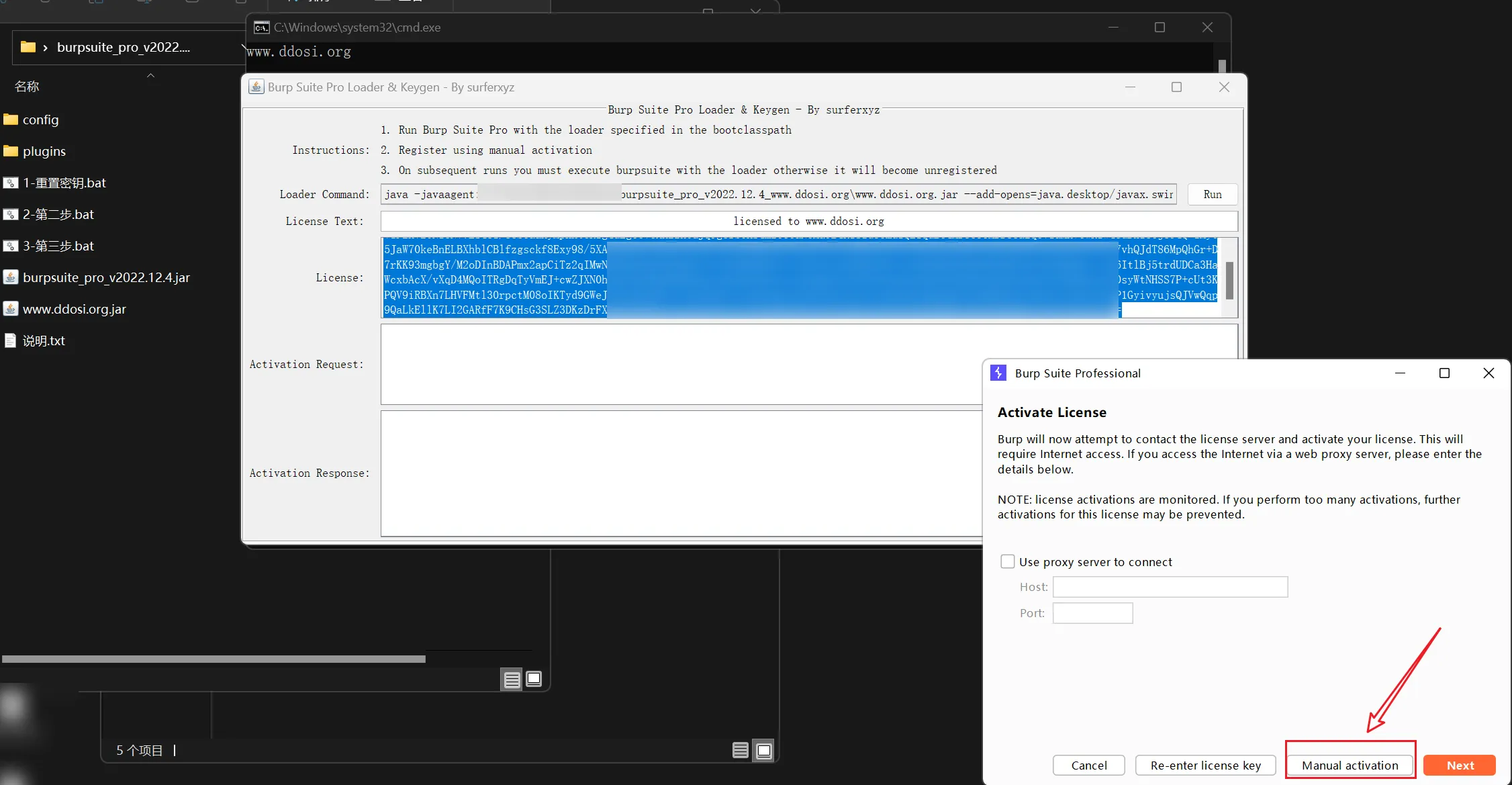The image size is (1512, 785).
Task: Select the 1-重置密钥.bat file name
Action: 64,183
